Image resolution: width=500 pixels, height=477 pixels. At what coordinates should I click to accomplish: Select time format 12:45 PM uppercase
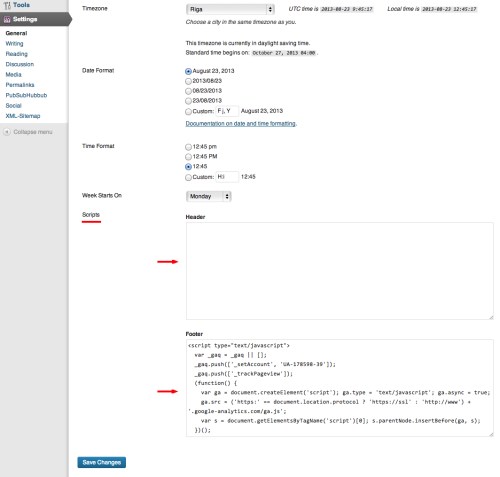(x=188, y=157)
